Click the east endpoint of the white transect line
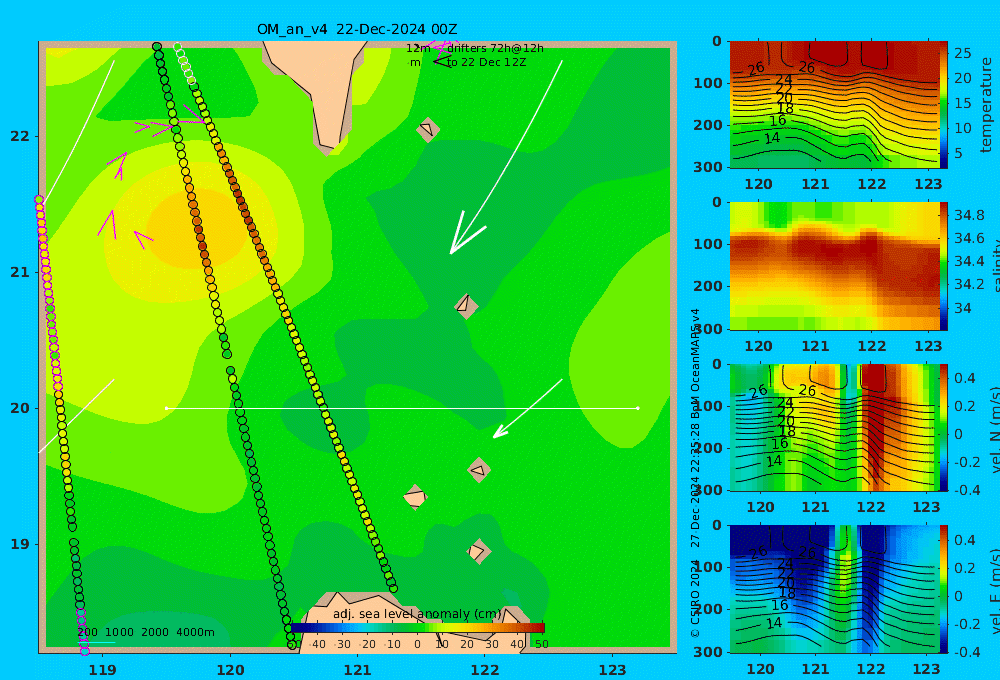 [x=638, y=408]
